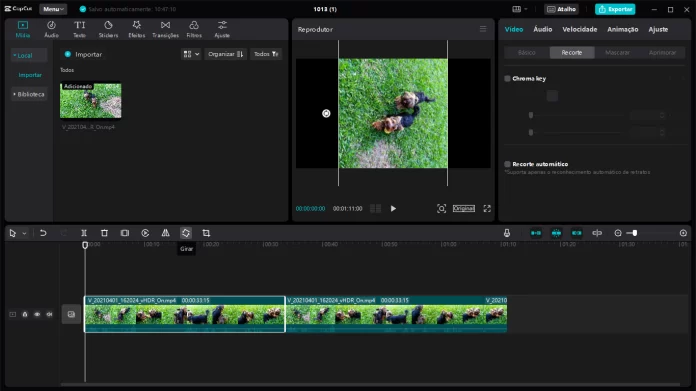Zoom in the timeline
Image resolution: width=696 pixels, height=391 pixels.
(x=683, y=233)
